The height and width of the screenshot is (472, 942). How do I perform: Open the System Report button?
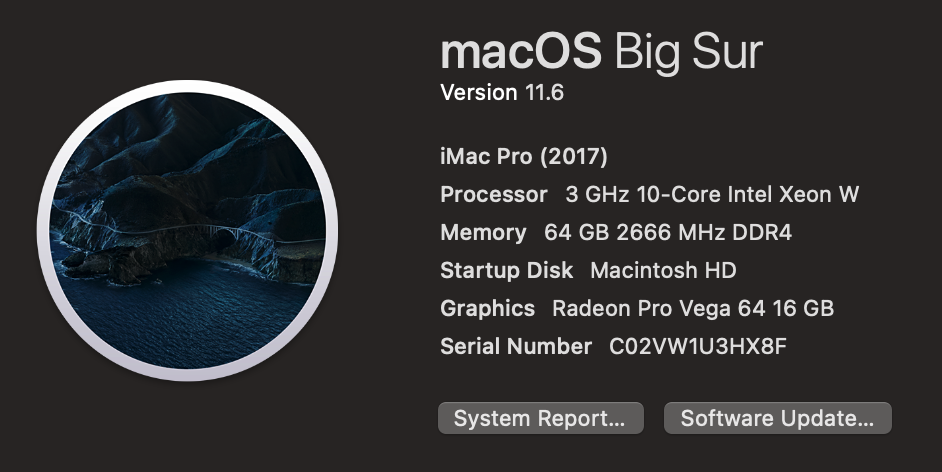click(540, 418)
